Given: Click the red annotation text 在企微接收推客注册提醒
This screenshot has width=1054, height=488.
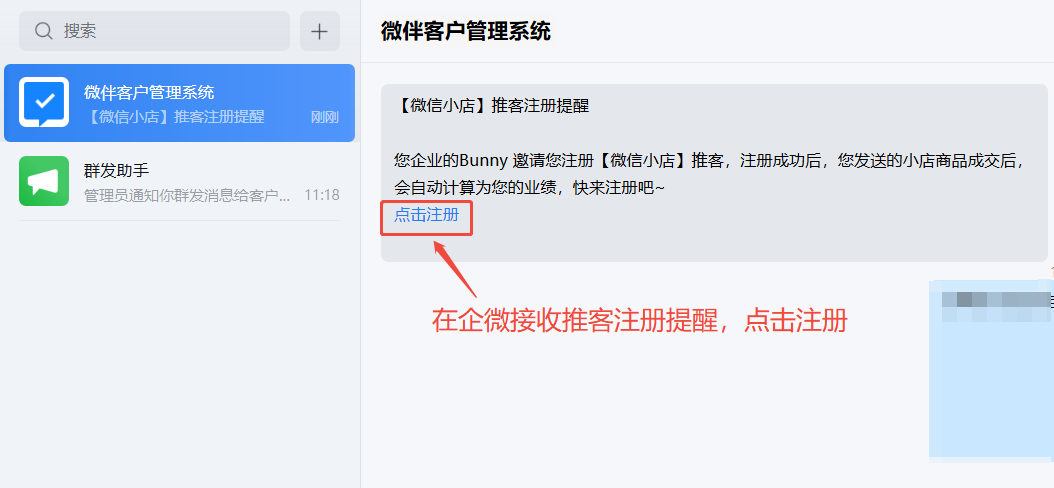Looking at the screenshot, I should point(581,321).
